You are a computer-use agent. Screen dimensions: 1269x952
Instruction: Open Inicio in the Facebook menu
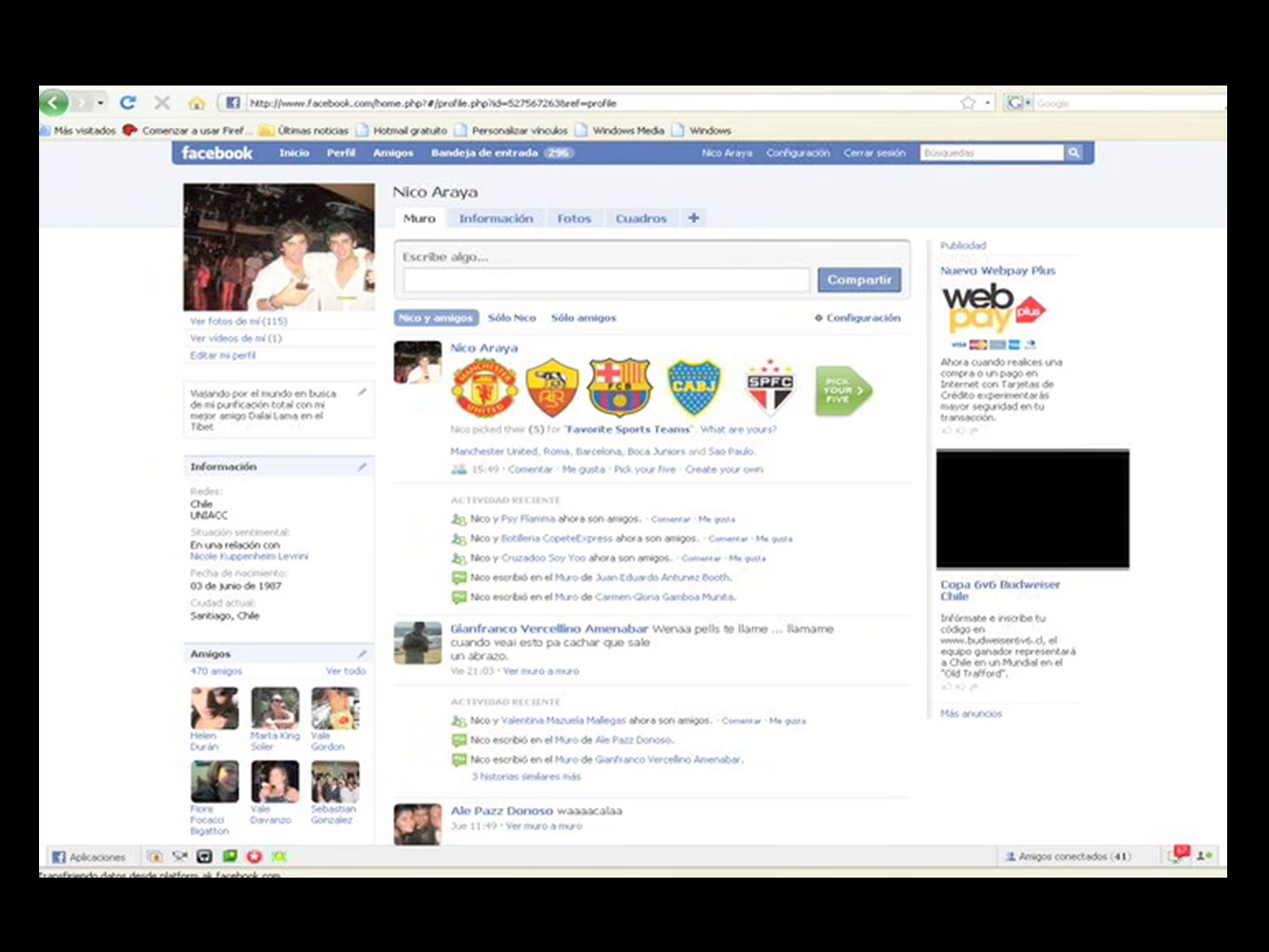pos(294,152)
